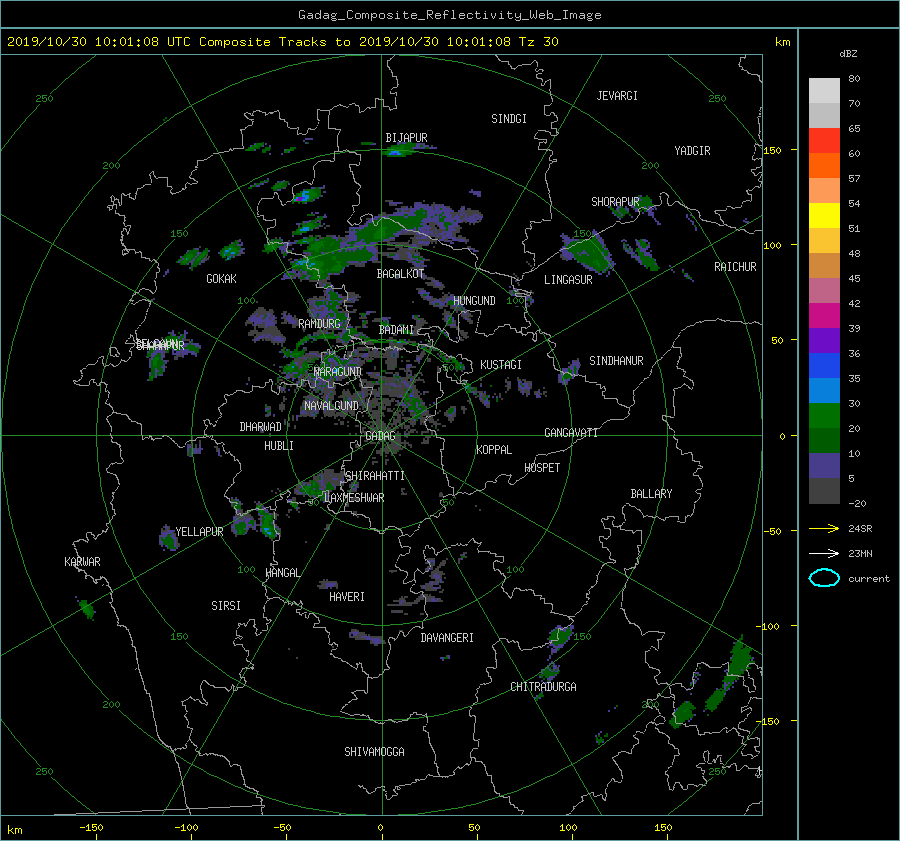
Task: Click the cyan current-position ellipse in legend
Action: [x=824, y=578]
